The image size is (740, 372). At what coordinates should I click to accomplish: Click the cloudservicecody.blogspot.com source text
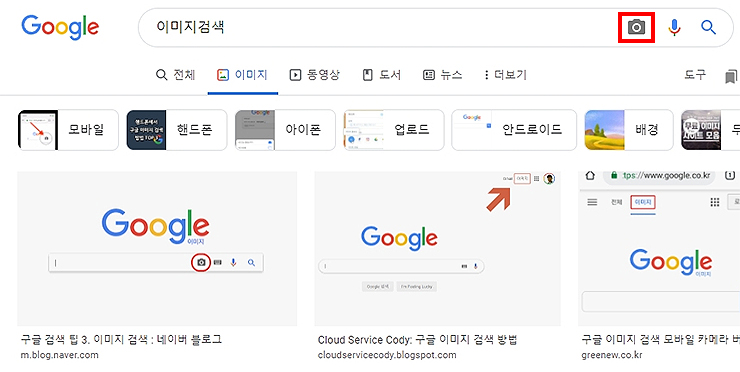tap(387, 355)
